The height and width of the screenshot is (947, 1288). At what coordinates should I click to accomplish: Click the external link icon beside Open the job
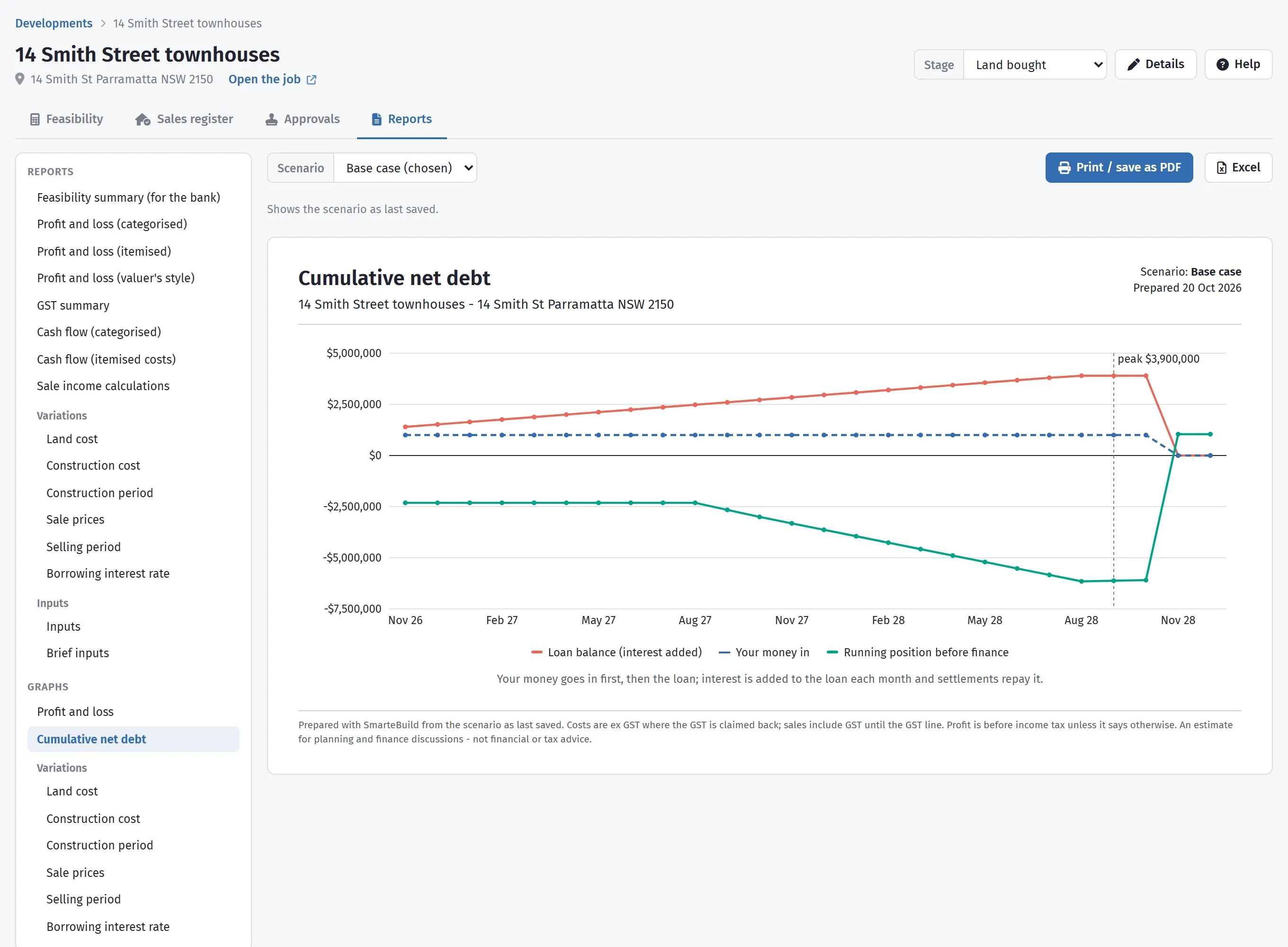click(311, 80)
